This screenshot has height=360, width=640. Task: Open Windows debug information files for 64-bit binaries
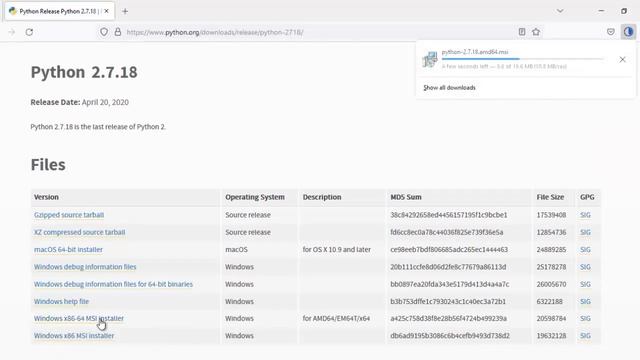[113, 284]
